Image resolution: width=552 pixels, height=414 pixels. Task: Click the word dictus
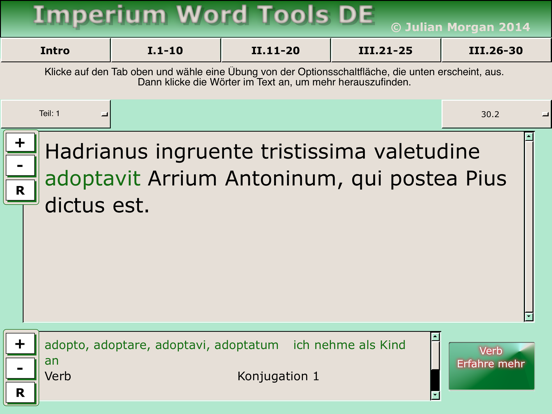tap(75, 205)
